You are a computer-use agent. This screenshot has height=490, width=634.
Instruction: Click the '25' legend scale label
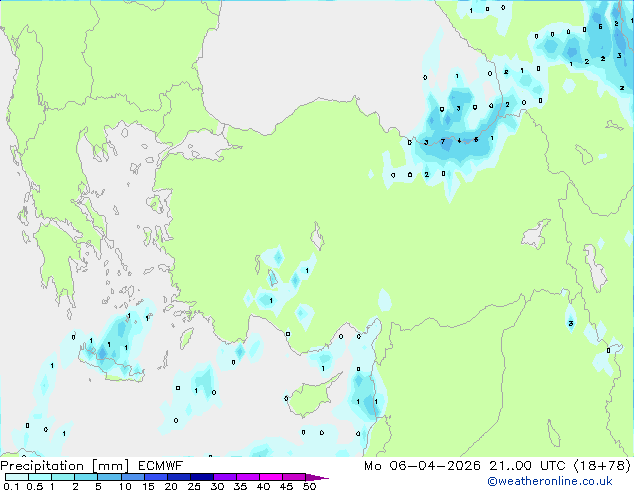[194, 486]
